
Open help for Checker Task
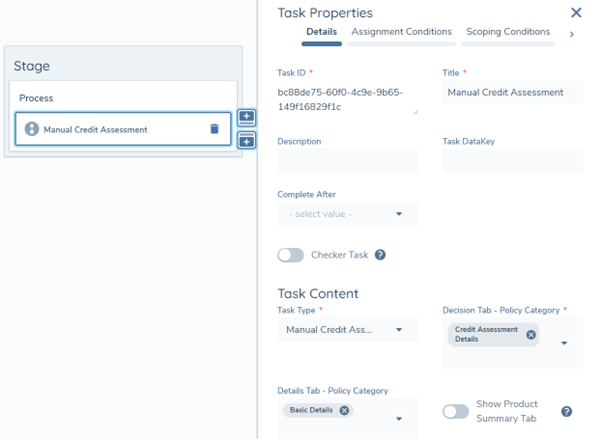pyautogui.click(x=380, y=255)
